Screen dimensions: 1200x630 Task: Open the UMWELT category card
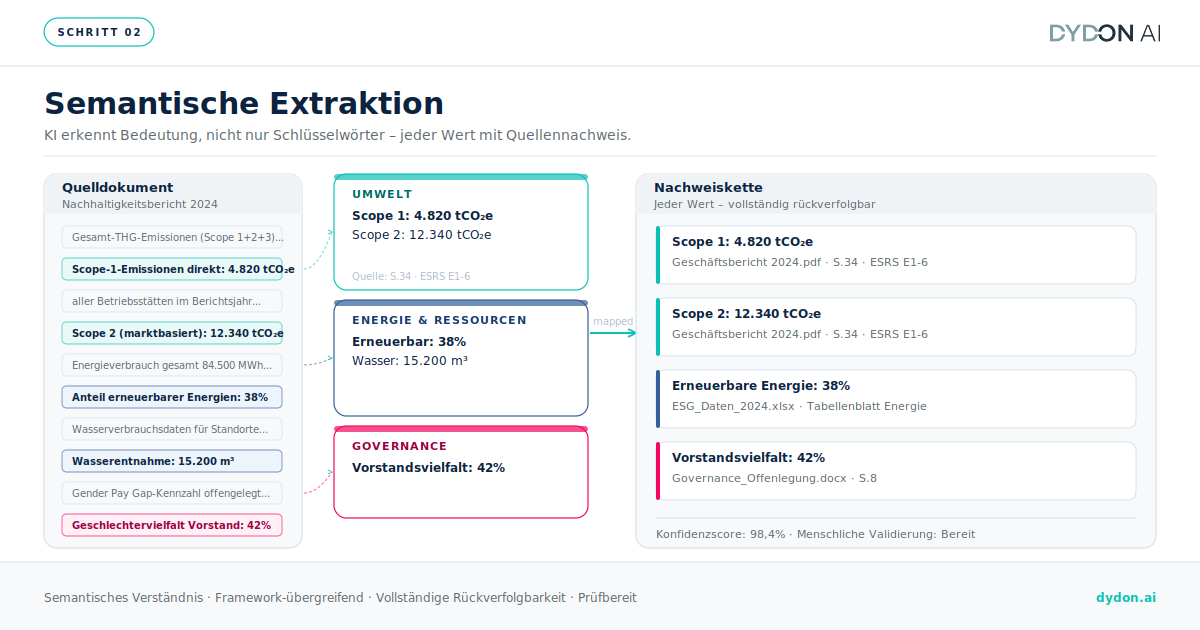pyautogui.click(x=460, y=233)
